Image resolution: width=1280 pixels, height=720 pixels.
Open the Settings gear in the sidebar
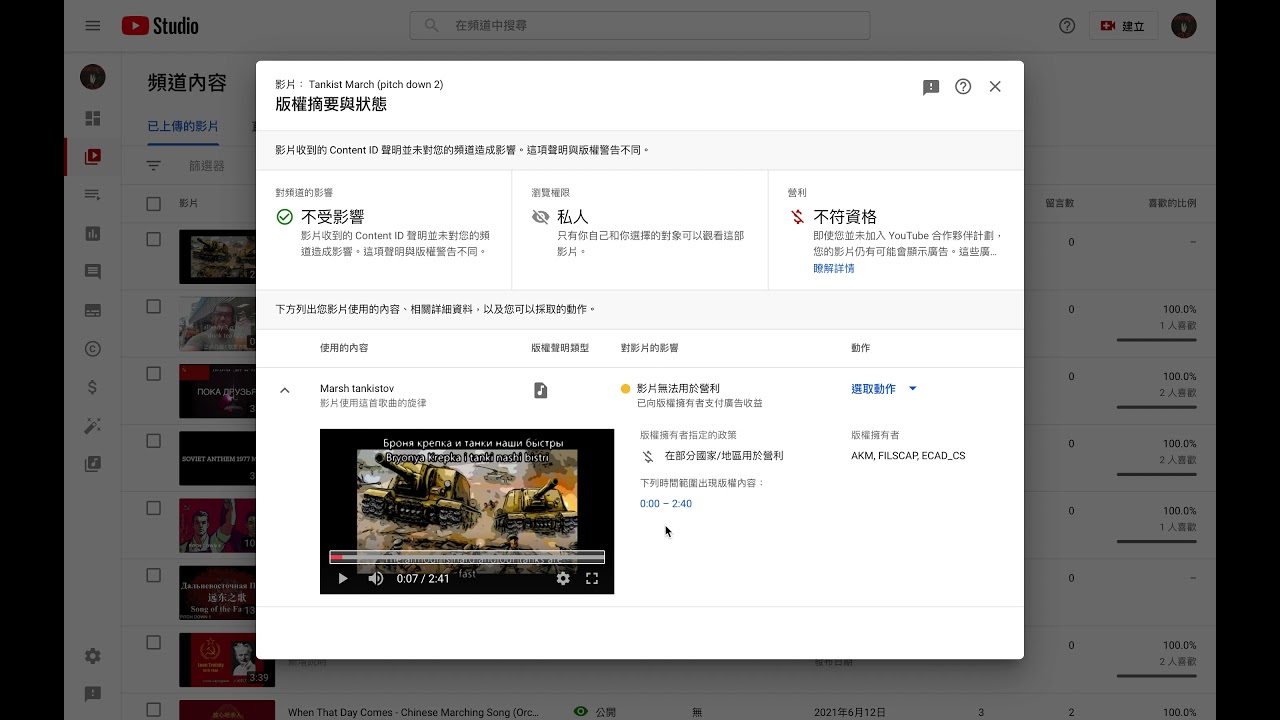(x=93, y=656)
